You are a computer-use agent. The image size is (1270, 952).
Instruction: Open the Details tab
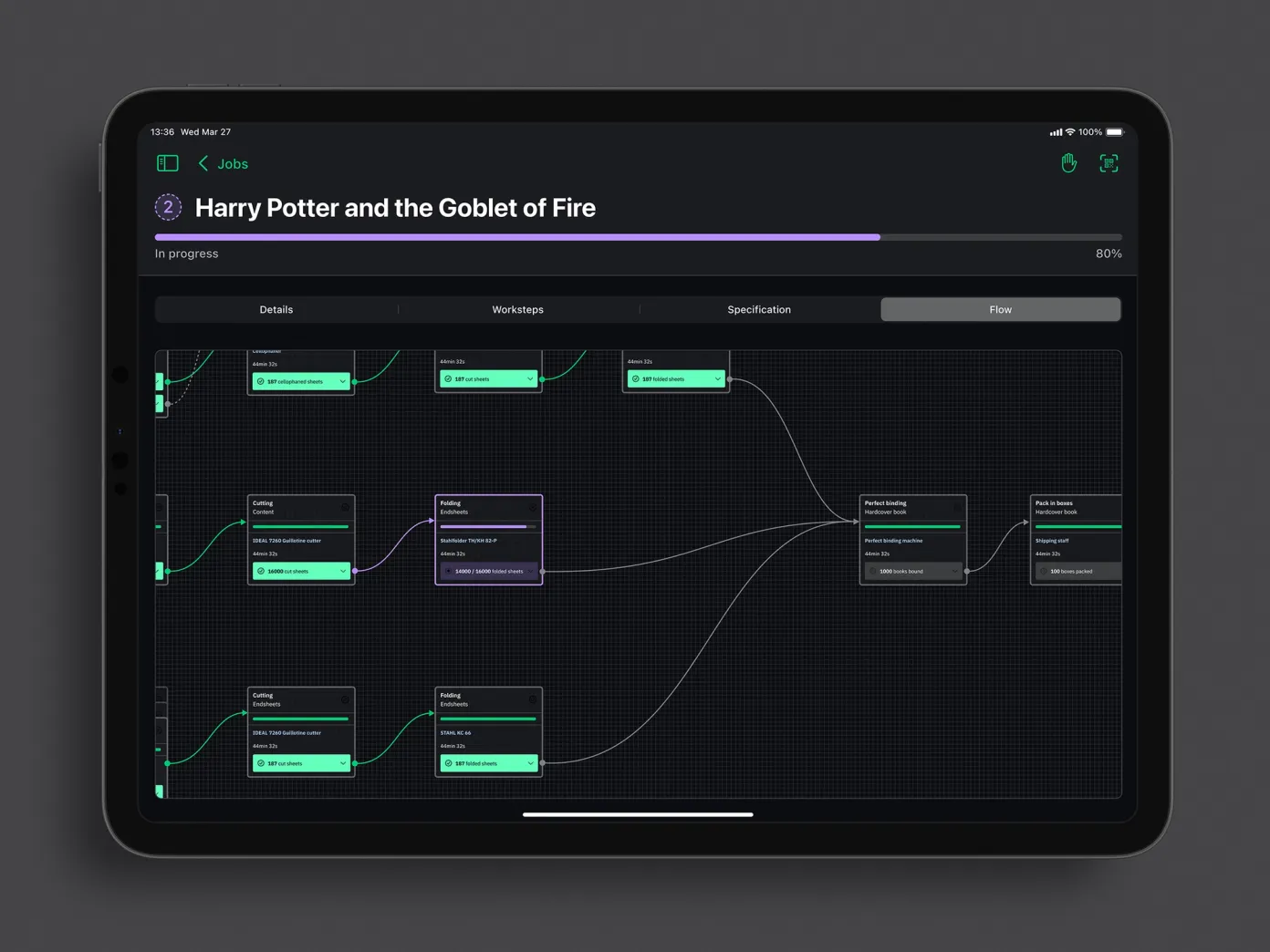[x=276, y=310]
